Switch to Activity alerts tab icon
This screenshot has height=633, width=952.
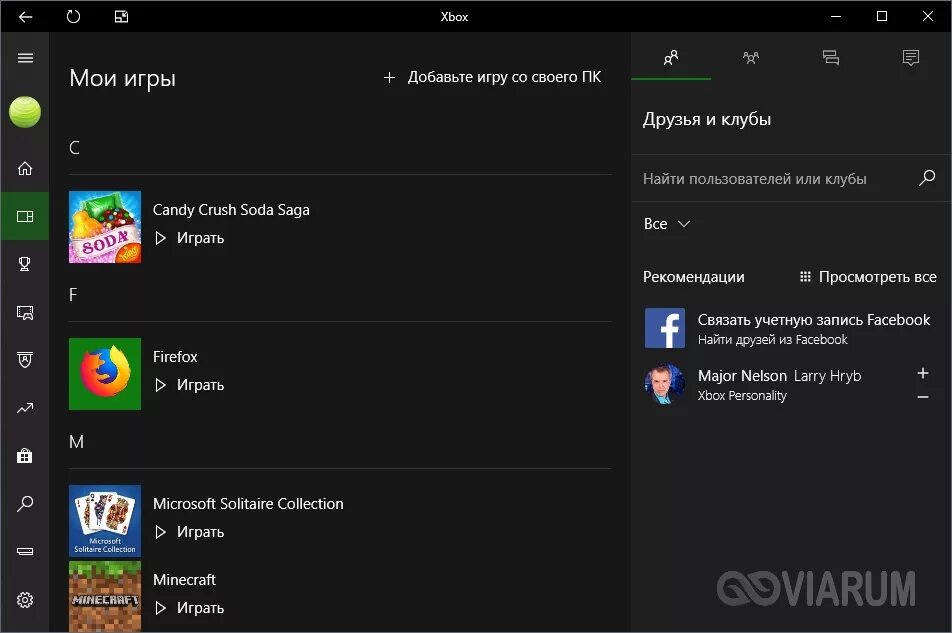click(x=911, y=58)
